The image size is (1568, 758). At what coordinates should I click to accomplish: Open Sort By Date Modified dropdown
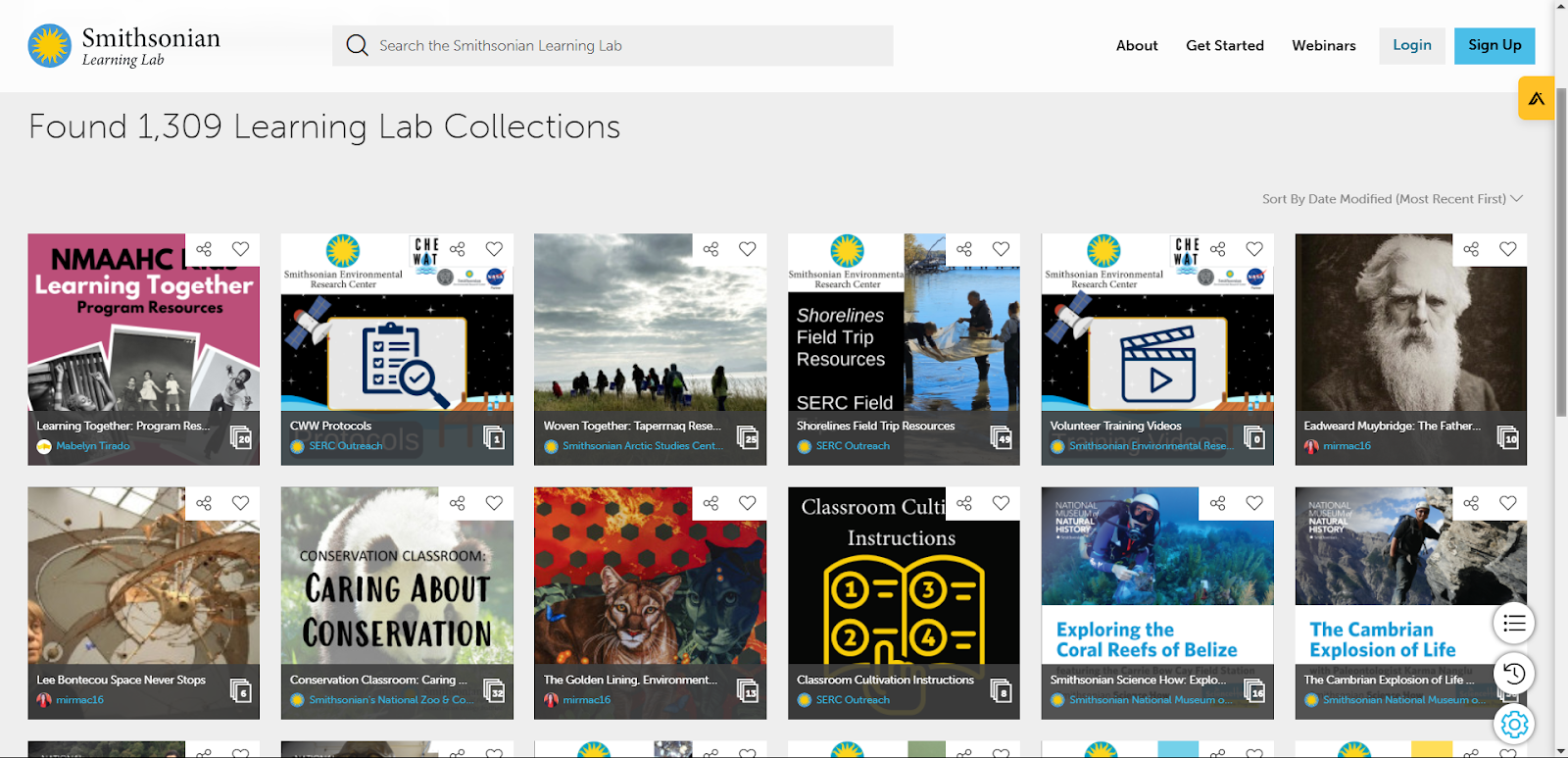pos(1392,199)
